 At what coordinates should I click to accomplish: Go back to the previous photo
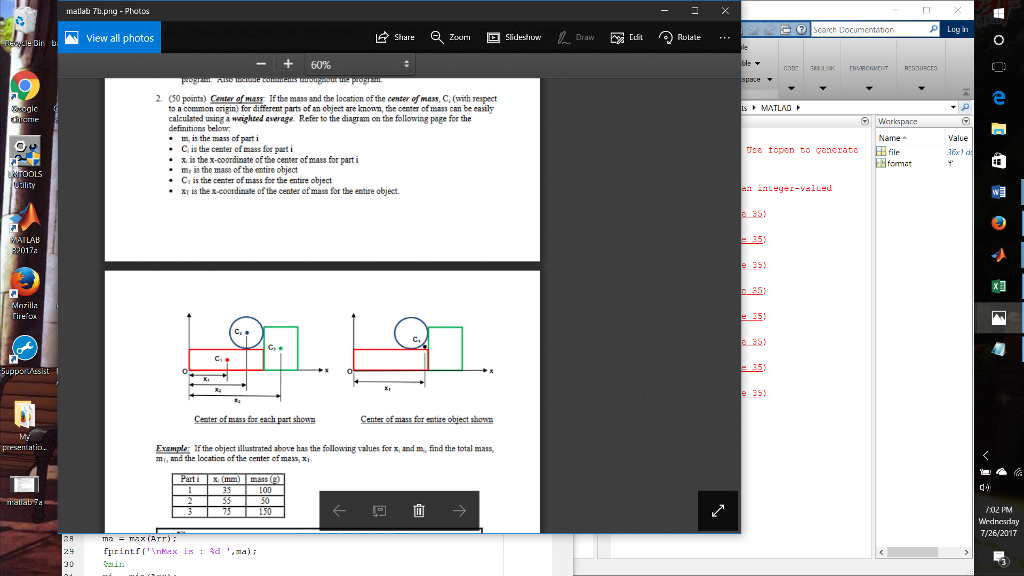339,510
